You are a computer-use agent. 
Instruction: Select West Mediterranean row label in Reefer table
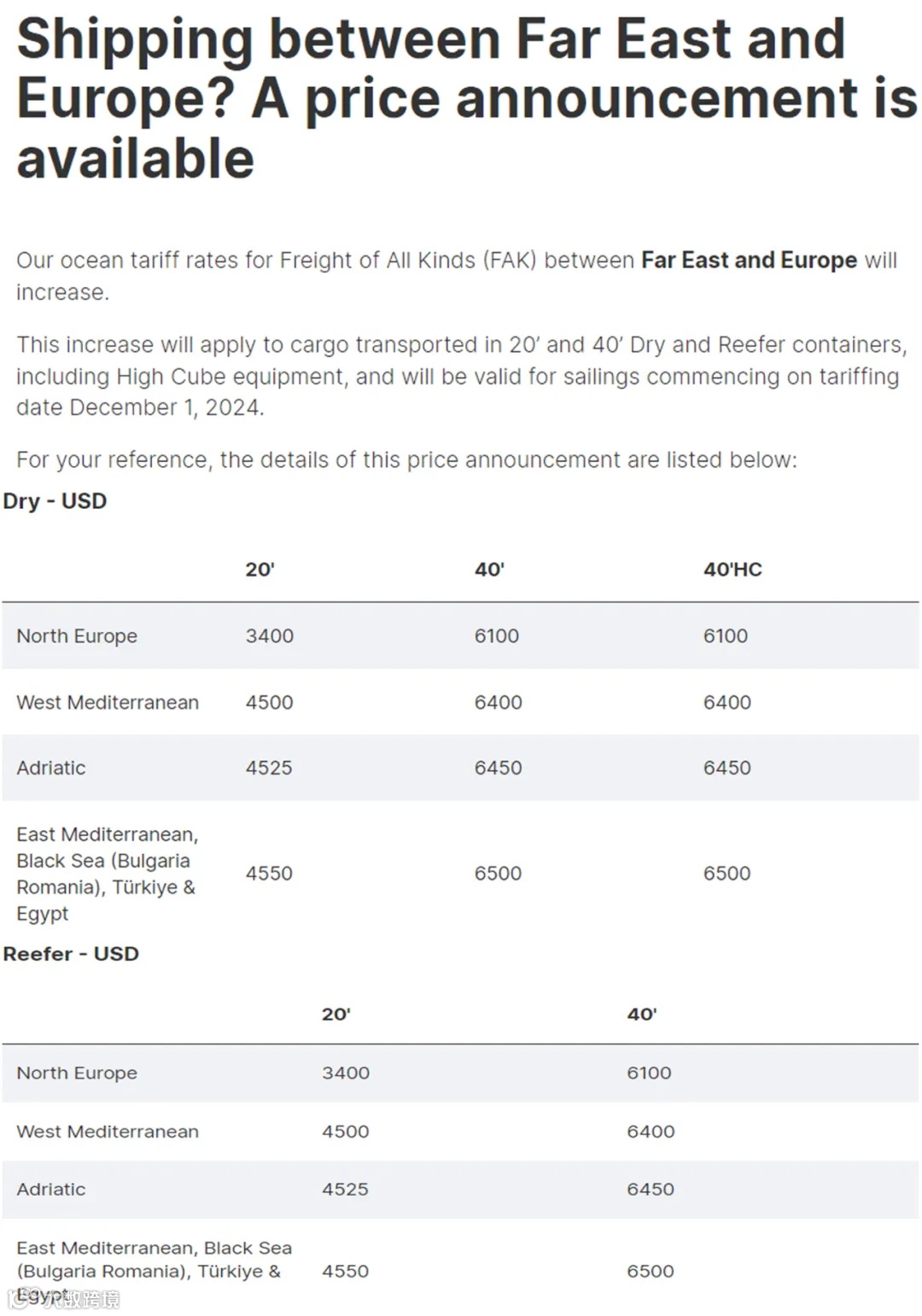point(108,1132)
